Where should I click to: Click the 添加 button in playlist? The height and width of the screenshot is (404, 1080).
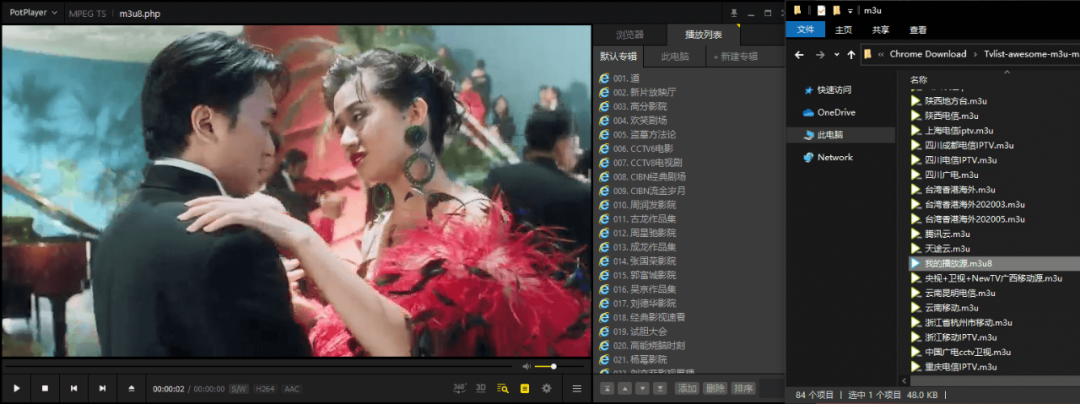[x=687, y=388]
